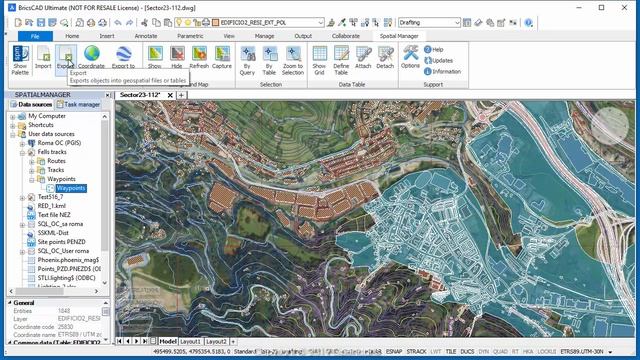Viewport: 640px width, 360px height.
Task: Select objects By Query
Action: coord(247,60)
